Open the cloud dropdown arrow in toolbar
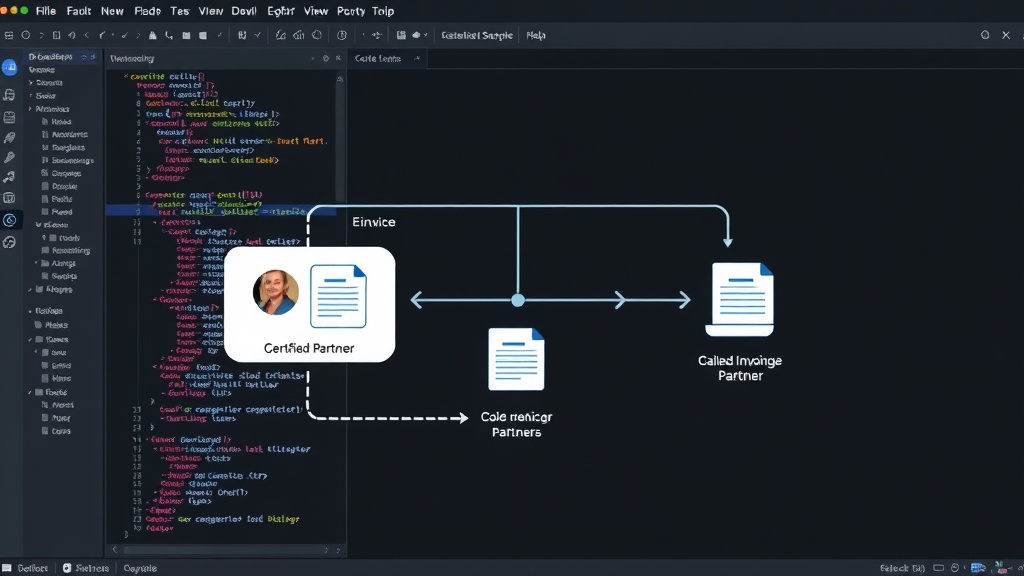This screenshot has height=576, width=1024. pyautogui.click(x=426, y=35)
